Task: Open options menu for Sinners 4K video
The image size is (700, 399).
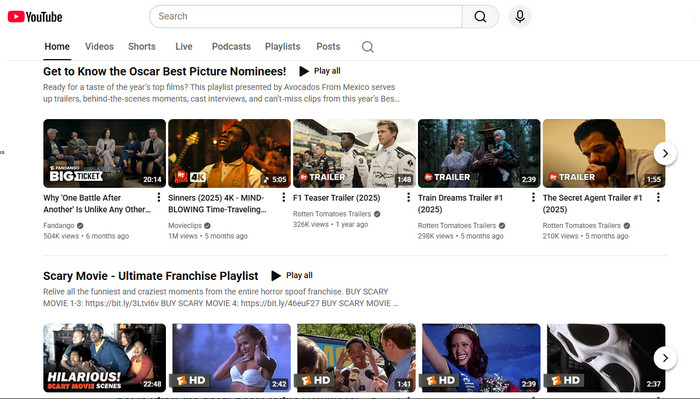Action: point(283,197)
